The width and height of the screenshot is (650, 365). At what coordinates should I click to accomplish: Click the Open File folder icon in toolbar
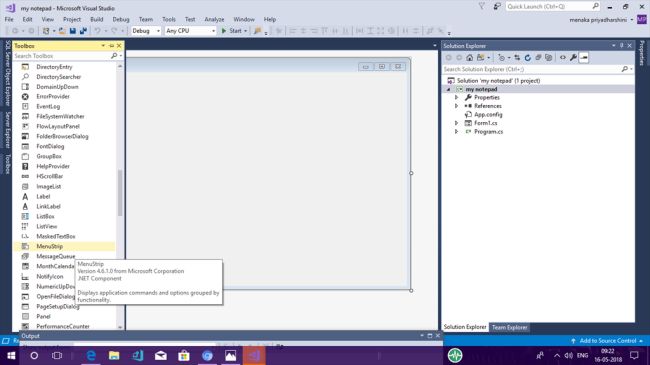click(62, 31)
